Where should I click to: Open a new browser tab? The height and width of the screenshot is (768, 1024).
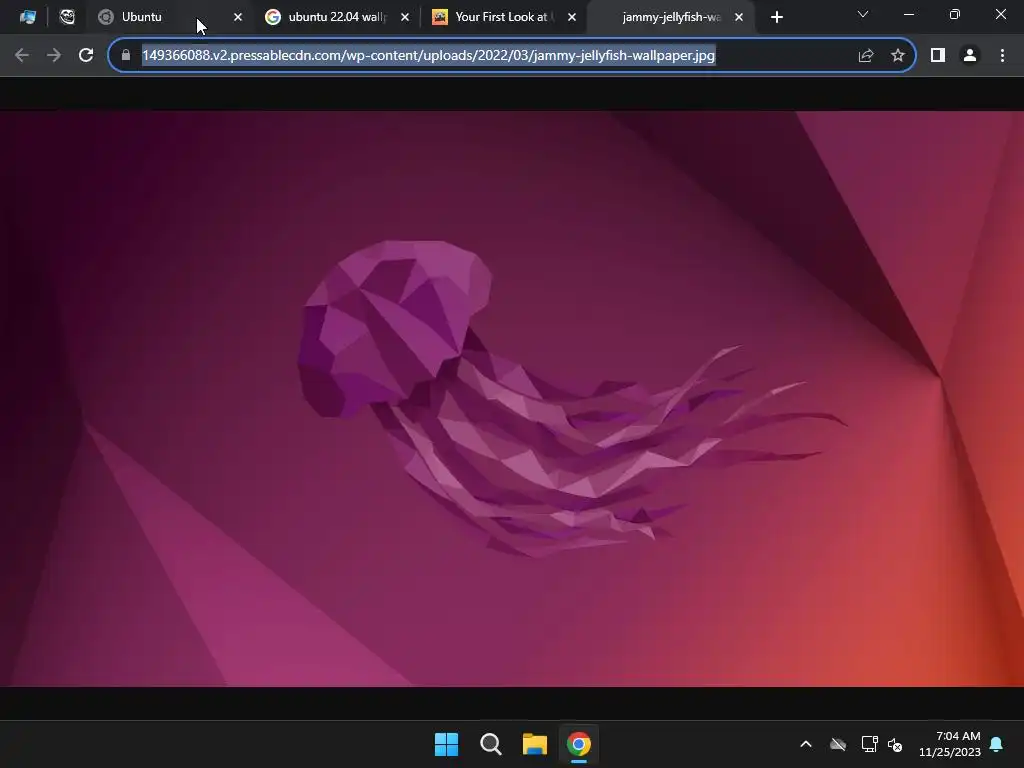click(x=776, y=18)
